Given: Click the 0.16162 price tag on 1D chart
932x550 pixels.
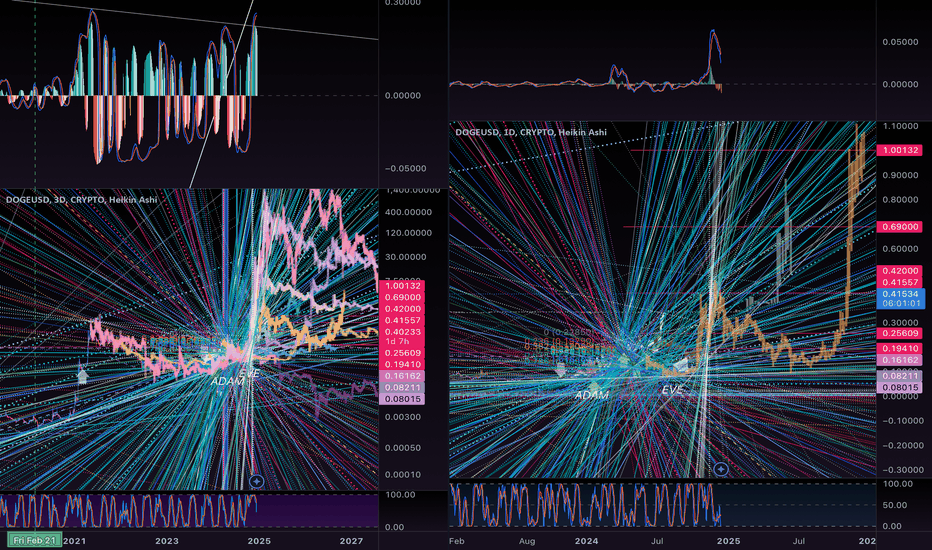Looking at the screenshot, I should point(900,360).
